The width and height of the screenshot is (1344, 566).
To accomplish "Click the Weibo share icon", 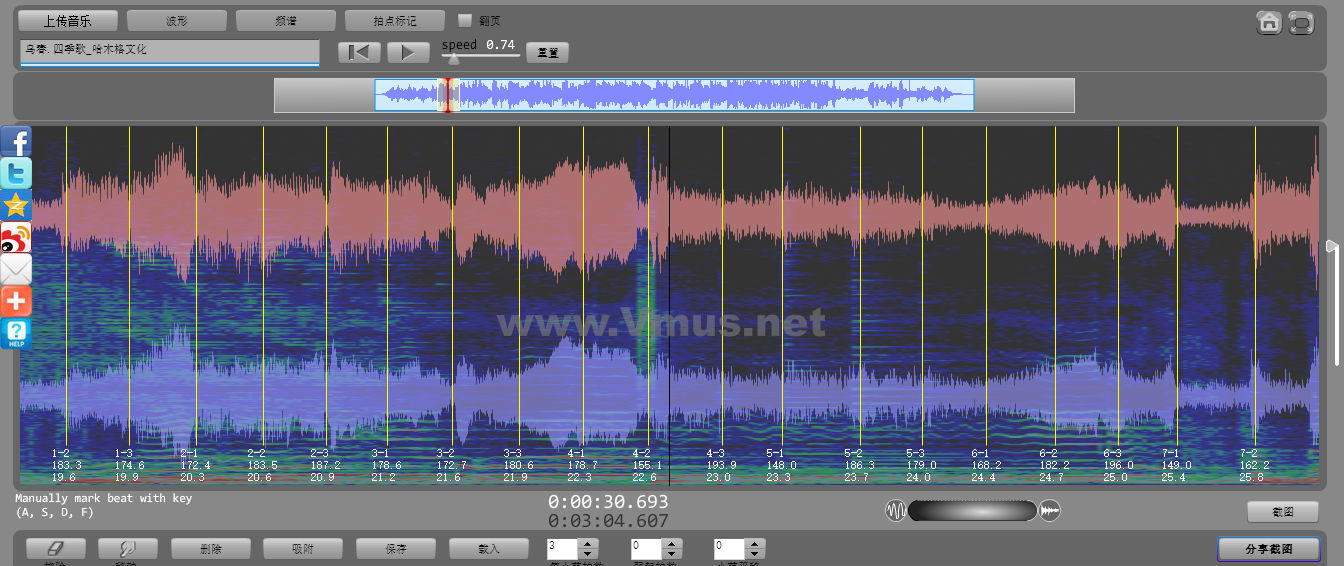I will pyautogui.click(x=16, y=237).
